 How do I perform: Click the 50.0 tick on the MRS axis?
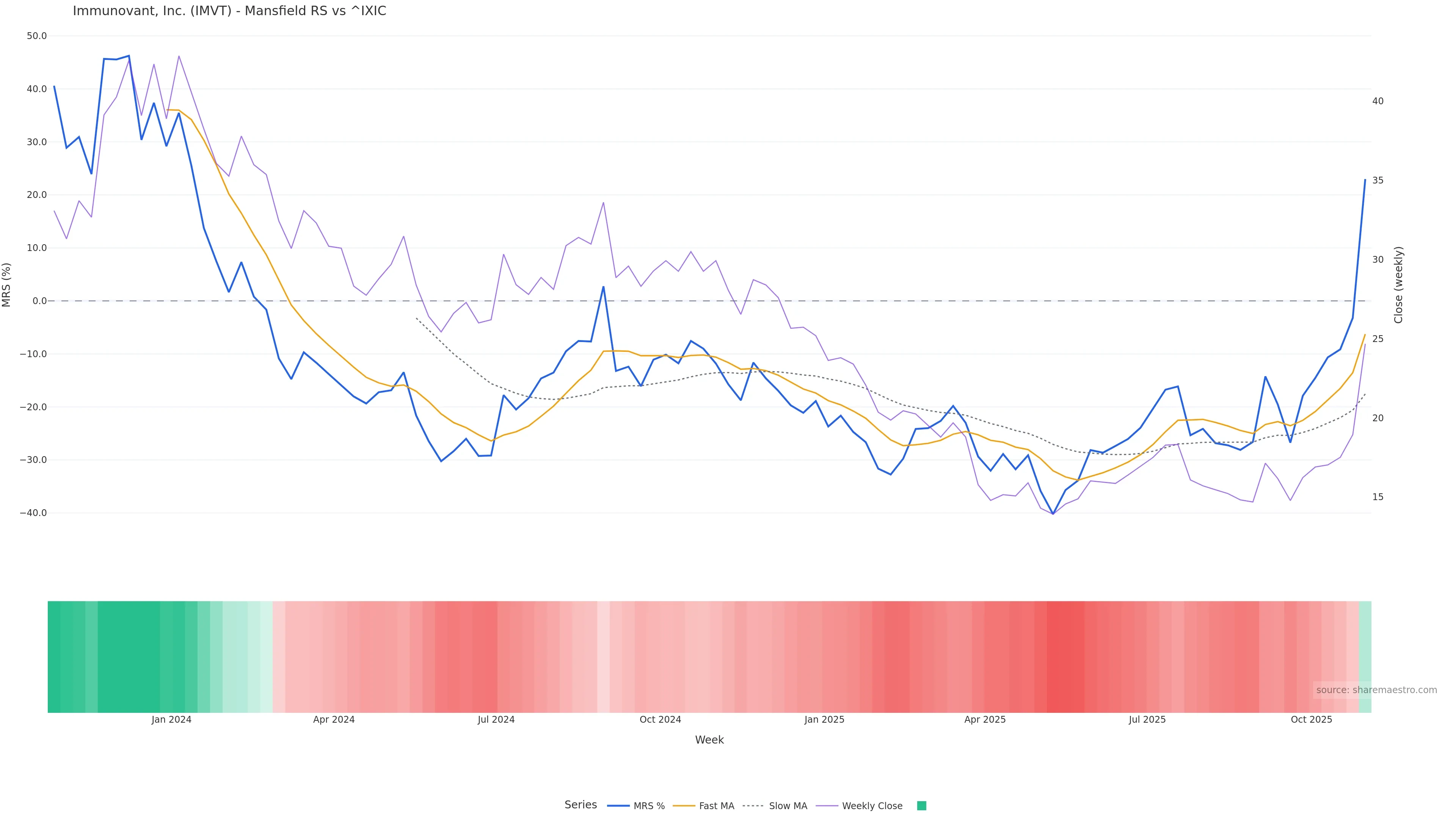point(37,36)
